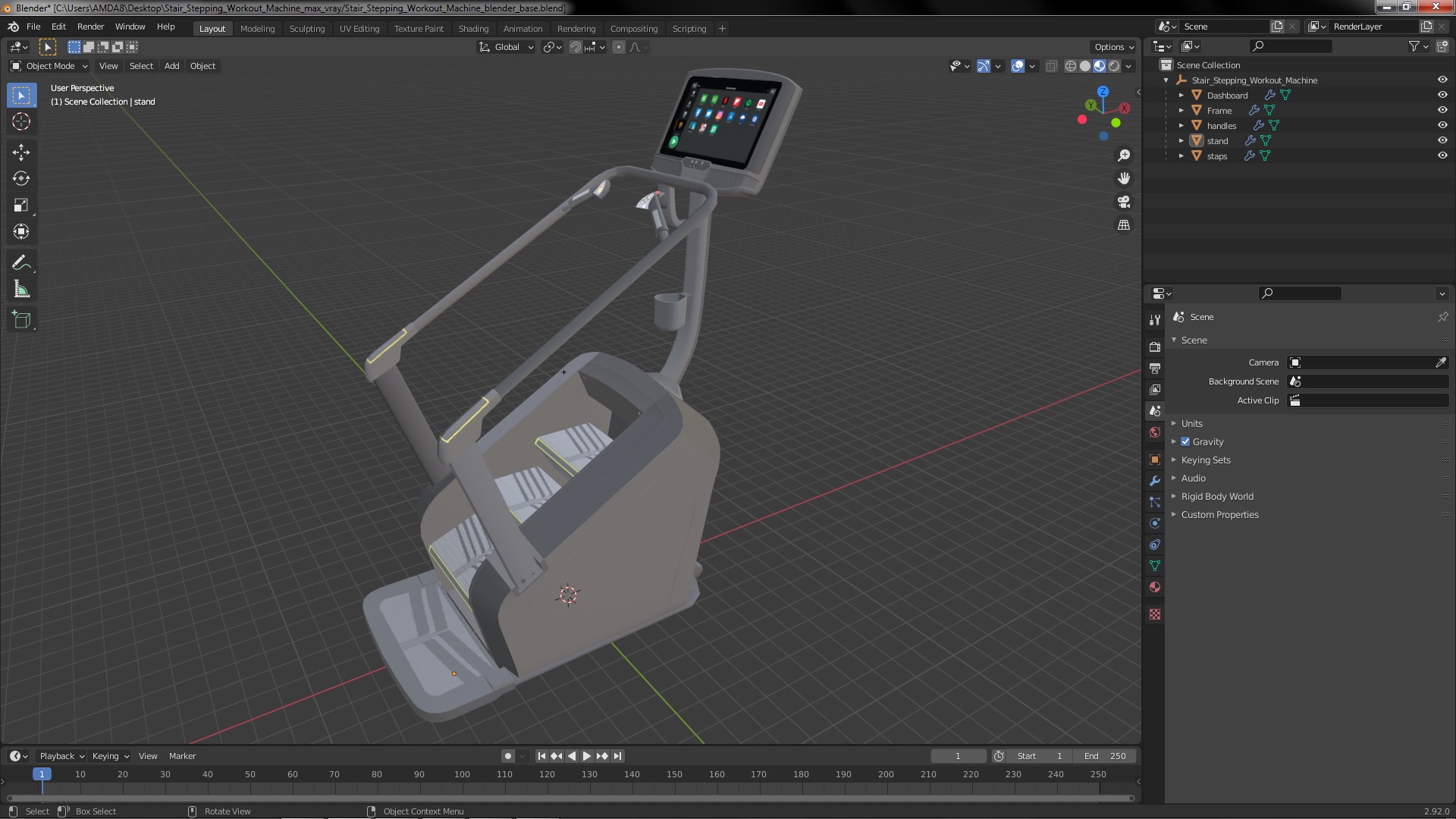The width and height of the screenshot is (1456, 819).
Task: Activate the Annotate pencil tool
Action: [x=21, y=263]
